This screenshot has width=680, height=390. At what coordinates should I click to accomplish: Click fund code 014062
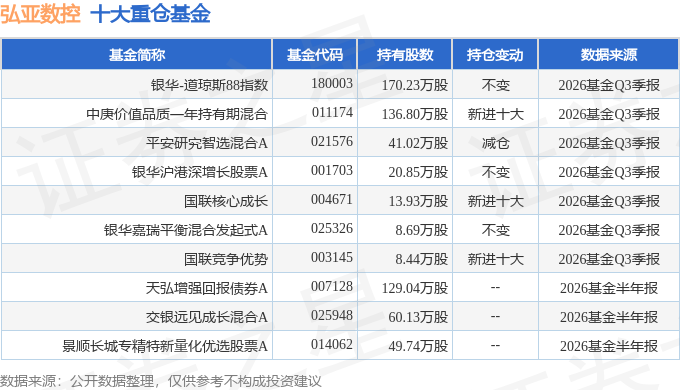332,345
